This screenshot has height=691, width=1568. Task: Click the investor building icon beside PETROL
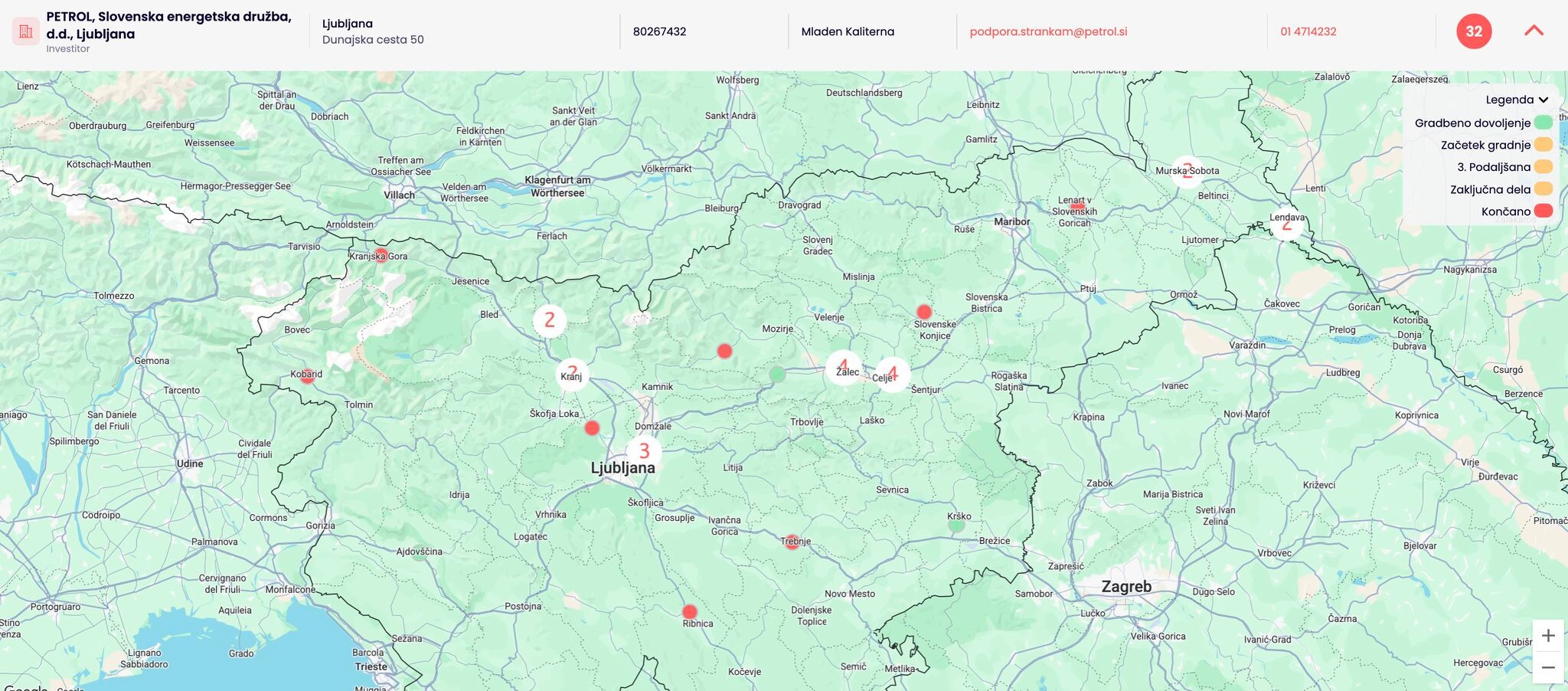(26, 31)
